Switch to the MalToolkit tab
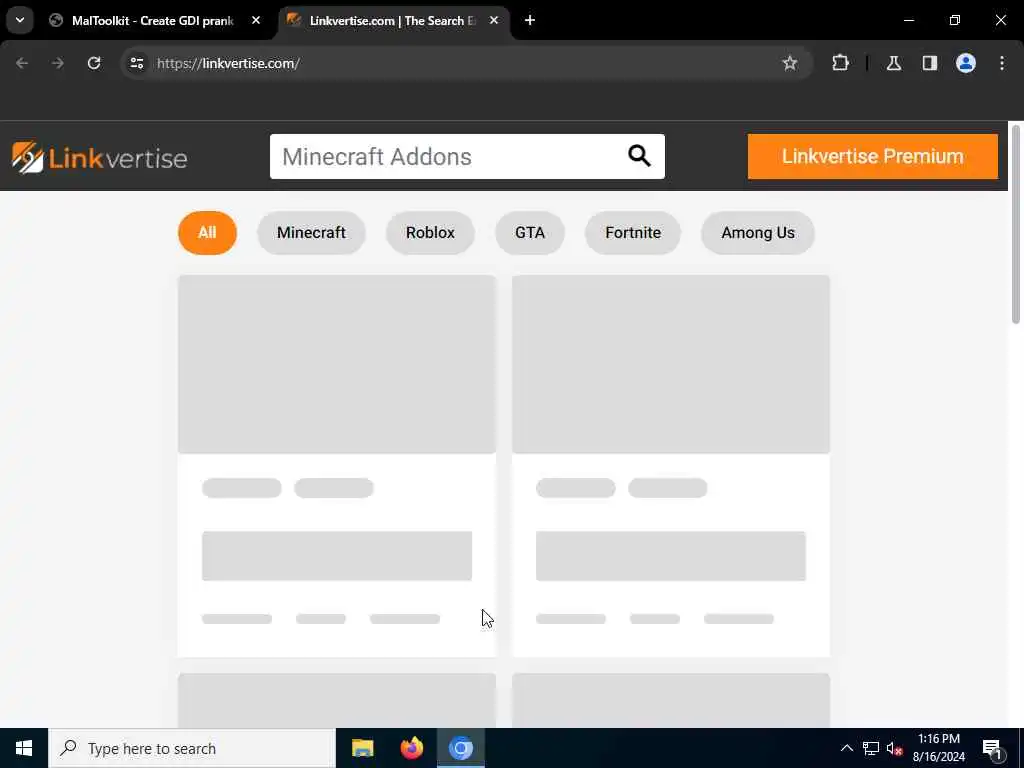This screenshot has width=1024, height=768. (154, 20)
